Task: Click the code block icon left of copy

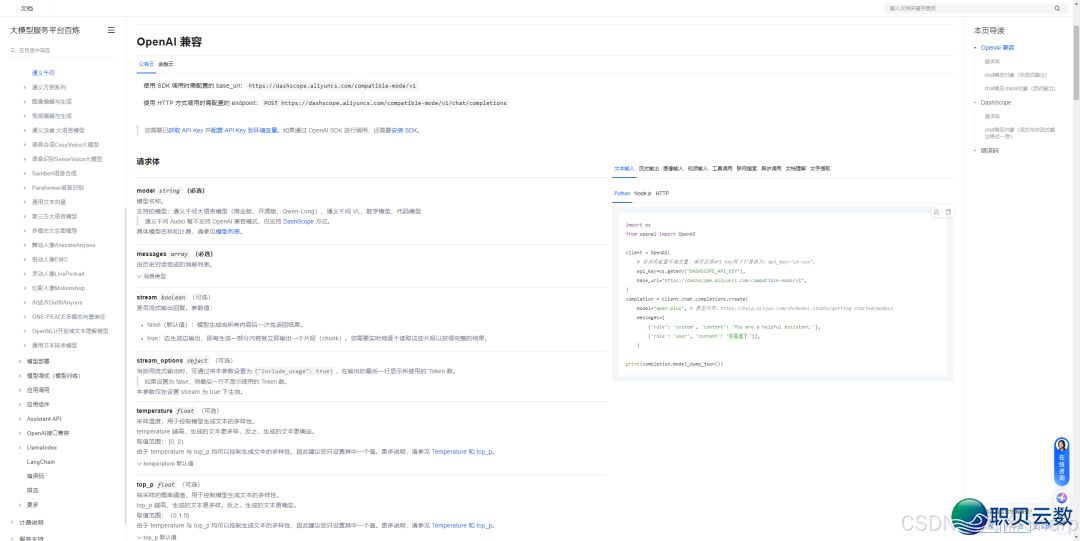Action: pyautogui.click(x=937, y=212)
